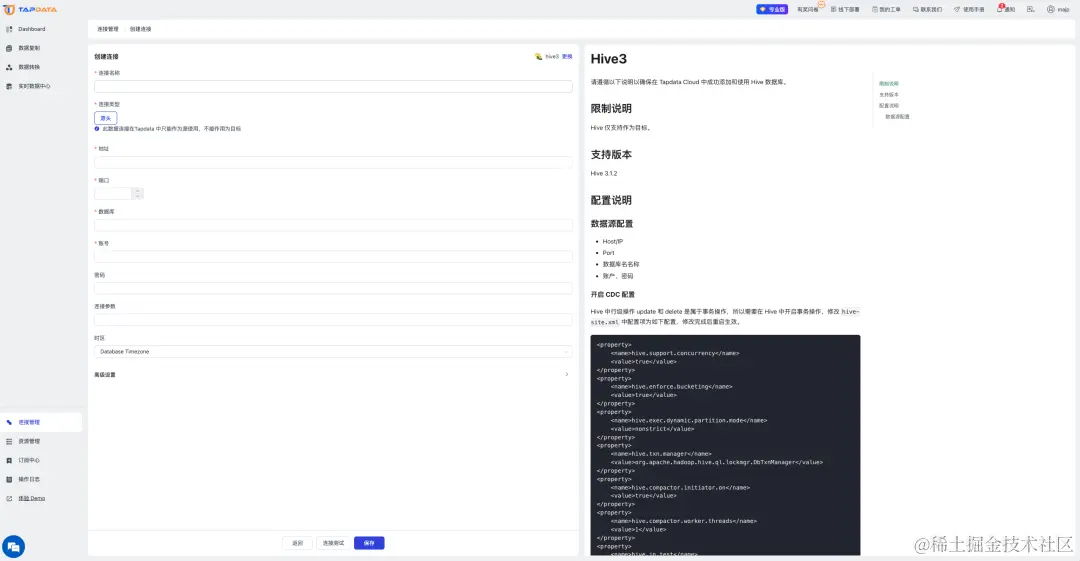1080x561 pixels.
Task: Focus the 账号 account input field
Action: coord(333,256)
